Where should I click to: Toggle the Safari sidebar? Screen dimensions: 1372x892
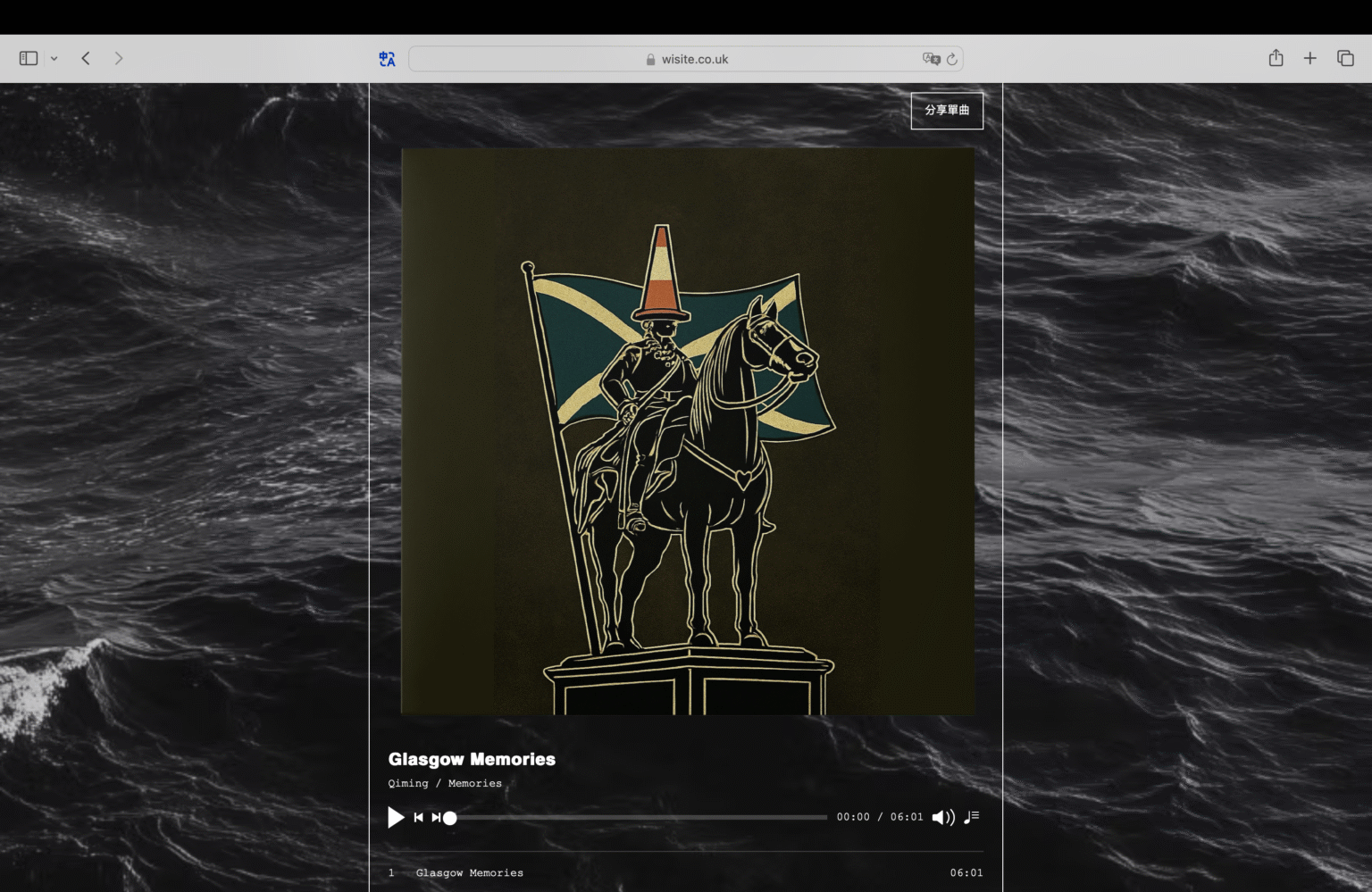click(29, 58)
